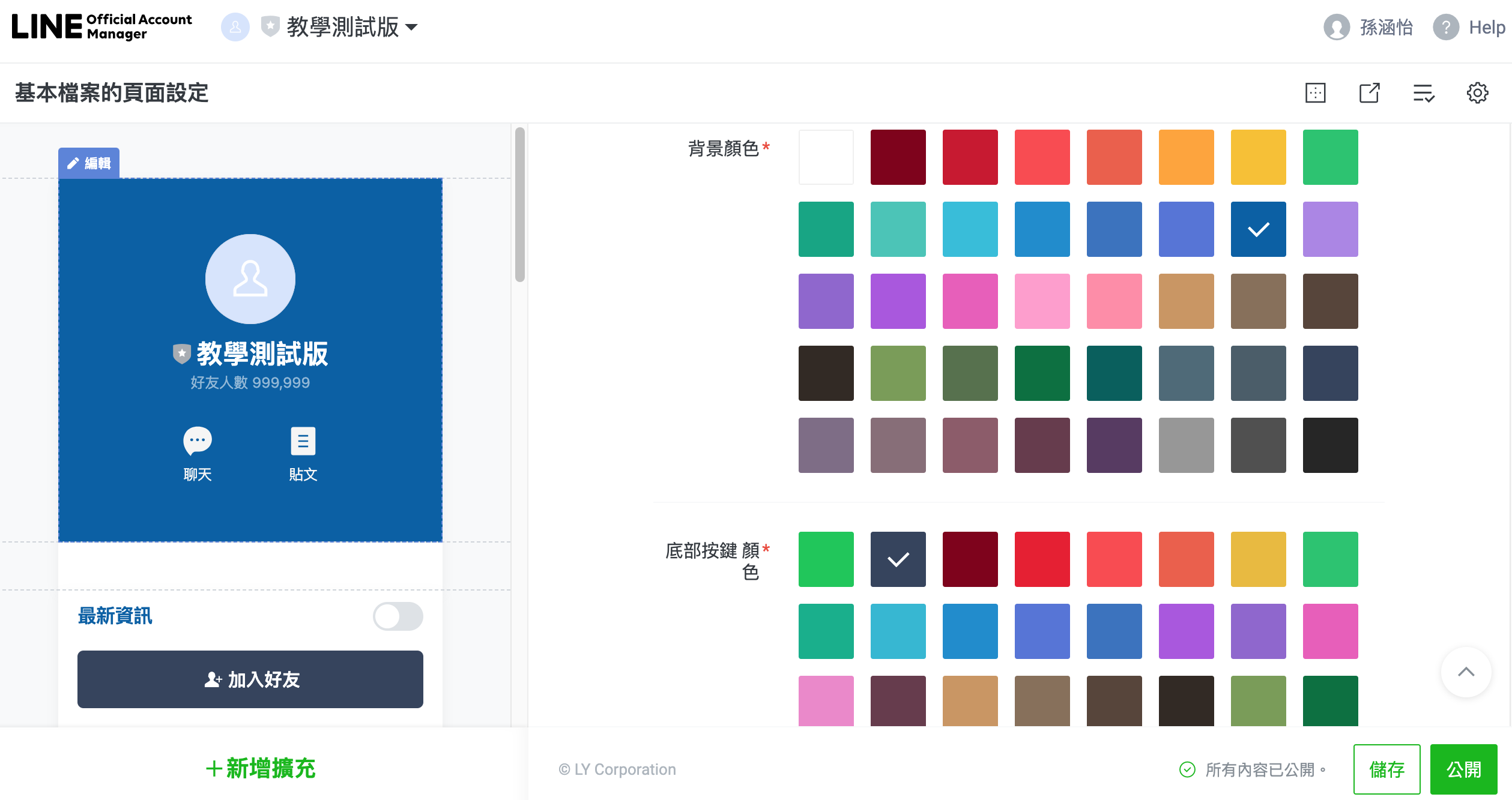This screenshot has width=1512, height=800.
Task: Click the account avatar next to 教學測試版
Action: 235,27
